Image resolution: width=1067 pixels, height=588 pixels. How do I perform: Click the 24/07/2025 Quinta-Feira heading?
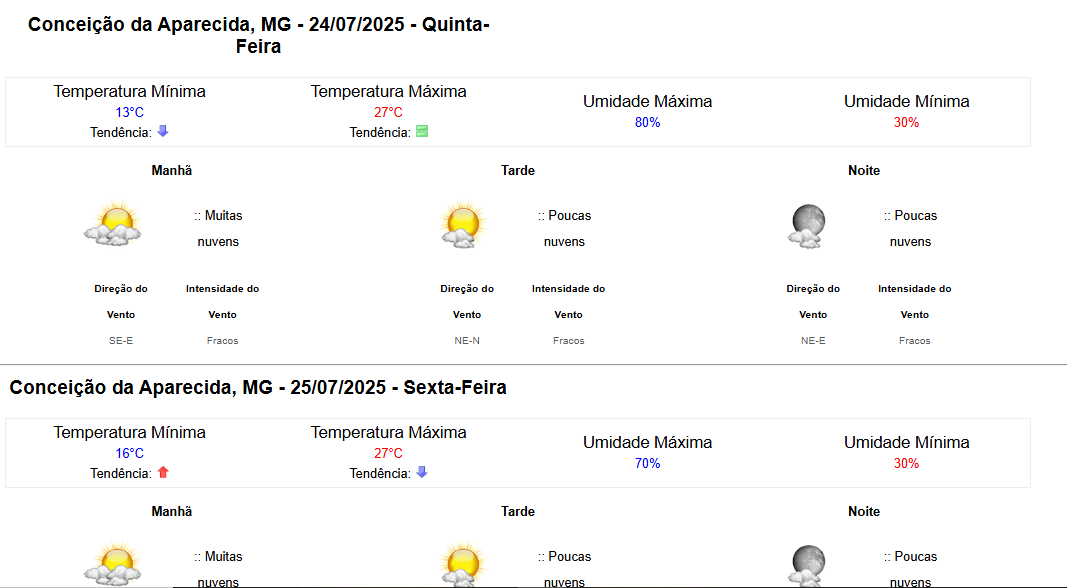pyautogui.click(x=259, y=35)
